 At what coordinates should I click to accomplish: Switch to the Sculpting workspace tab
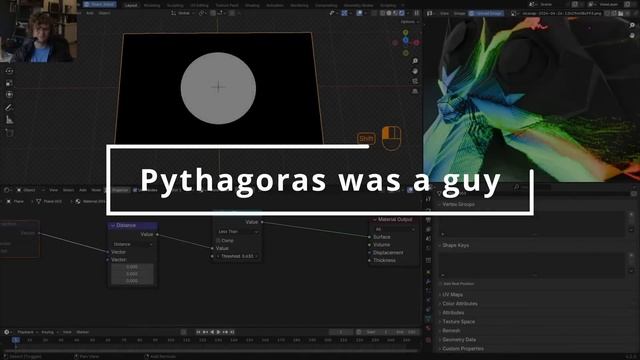point(175,5)
